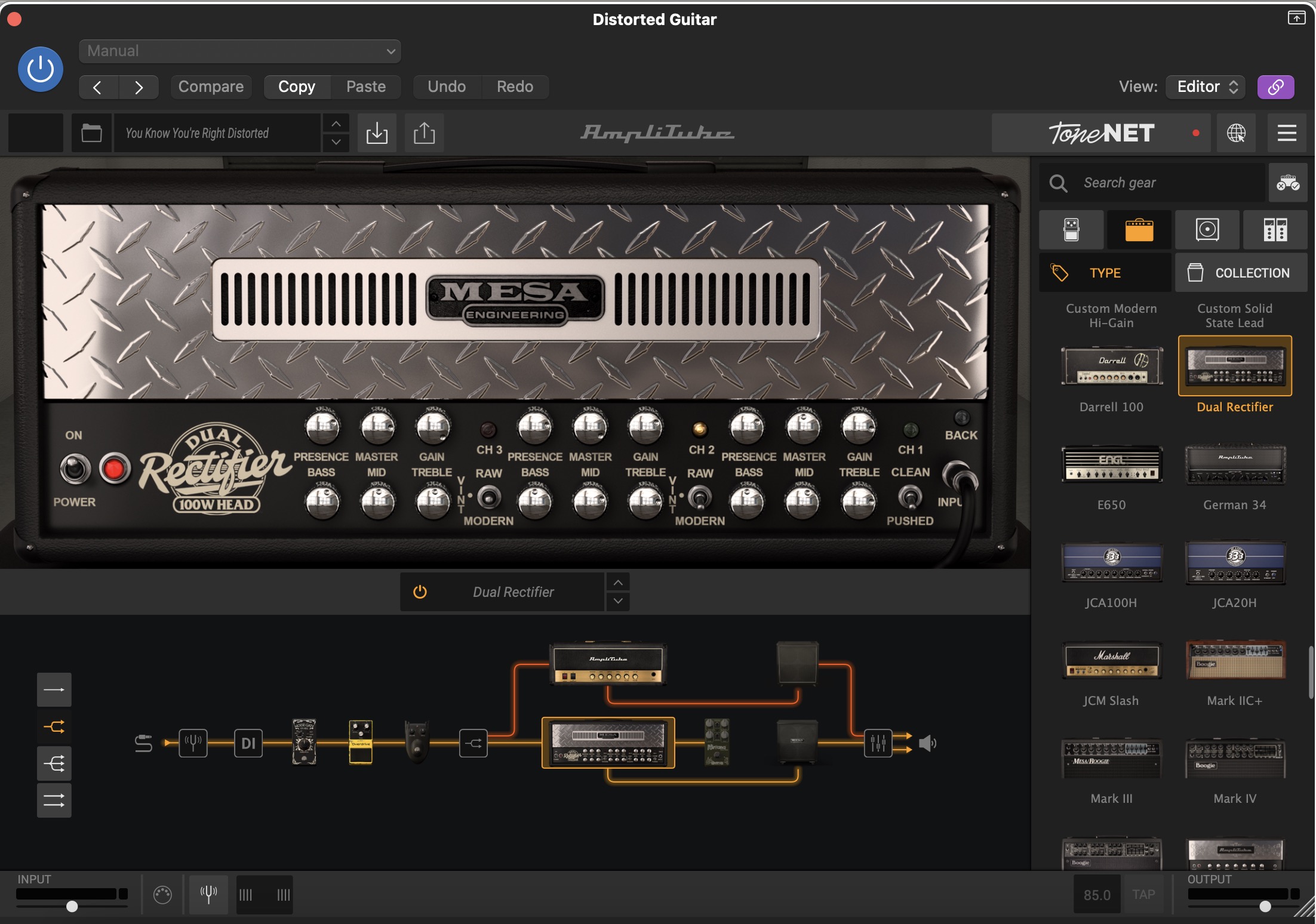Image resolution: width=1316 pixels, height=924 pixels.
Task: Click the tuner block in signal chain
Action: [x=193, y=743]
